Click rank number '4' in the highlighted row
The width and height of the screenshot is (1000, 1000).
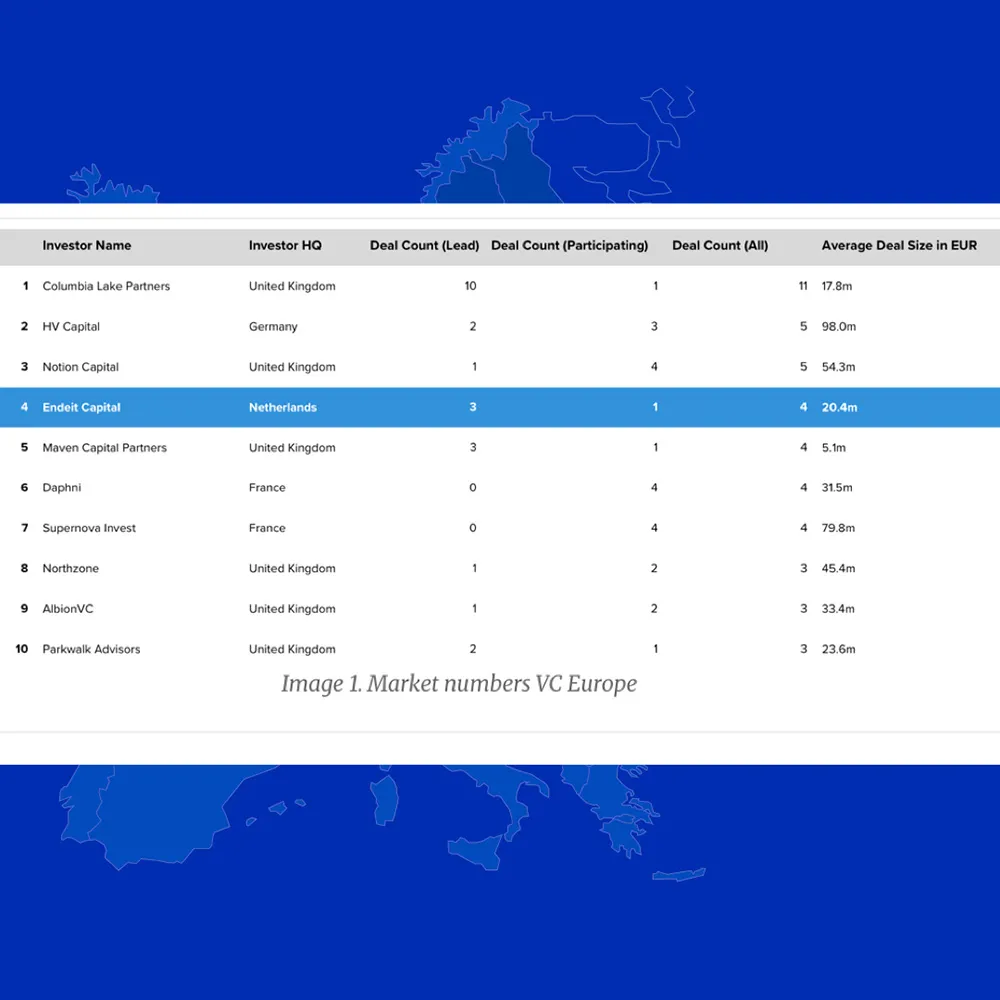click(24, 408)
